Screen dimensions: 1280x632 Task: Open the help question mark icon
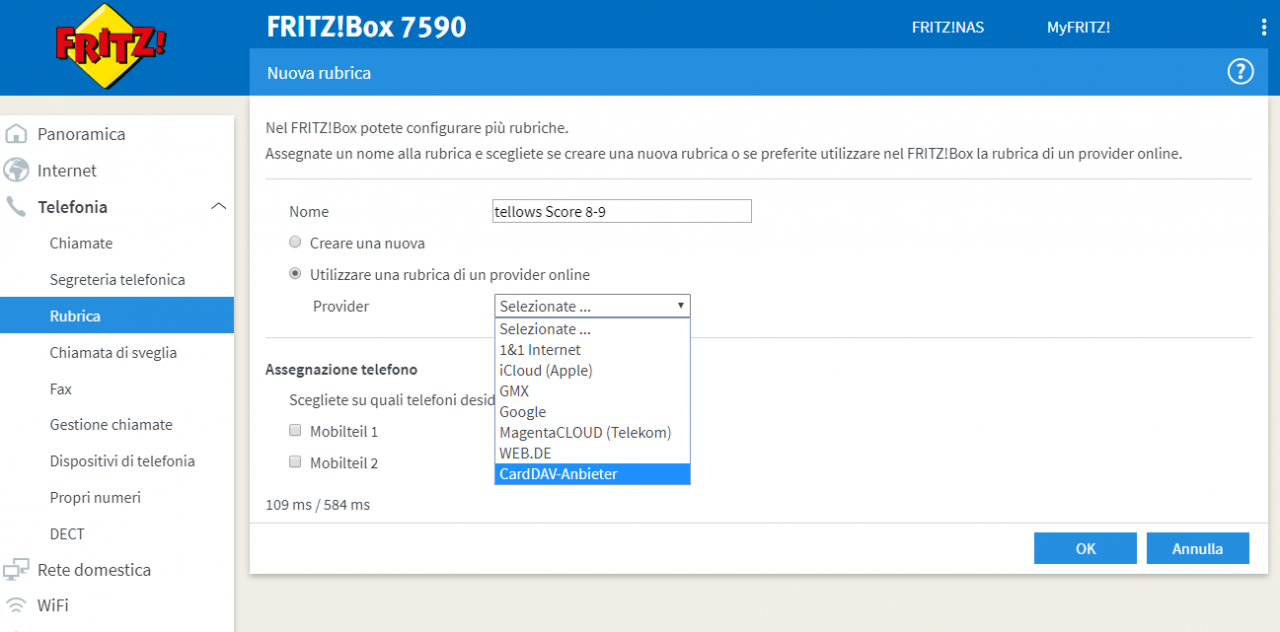tap(1240, 72)
